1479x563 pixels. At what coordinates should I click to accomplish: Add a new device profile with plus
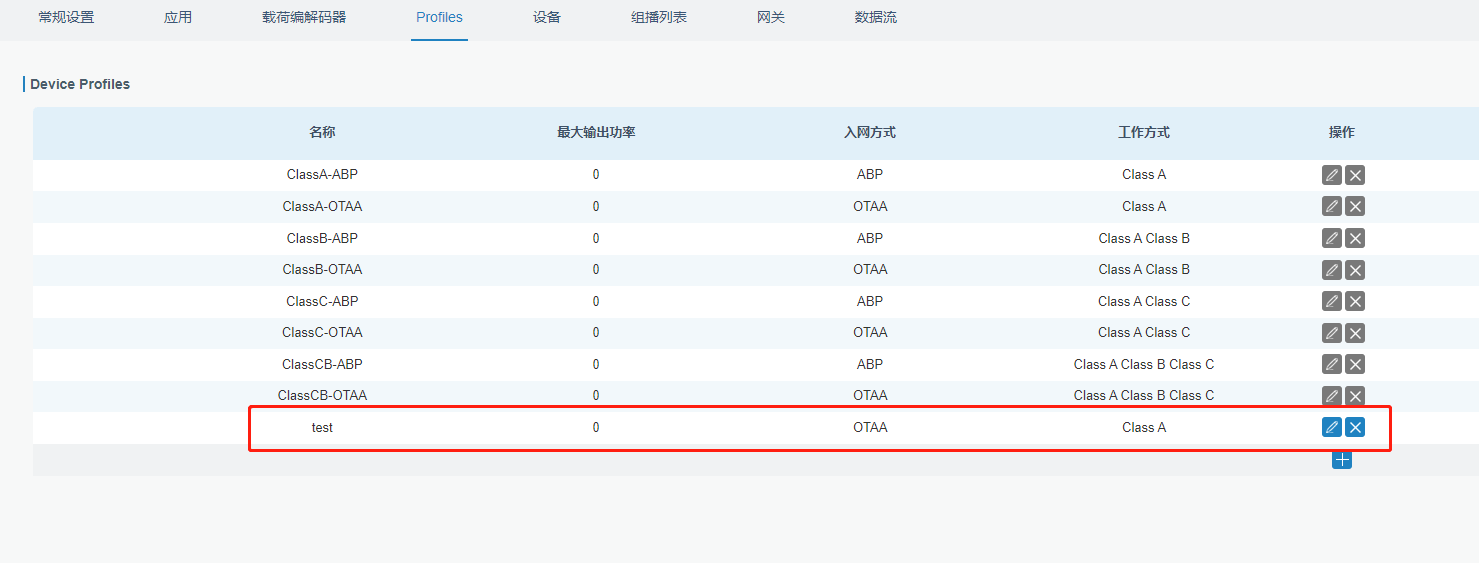(x=1342, y=459)
